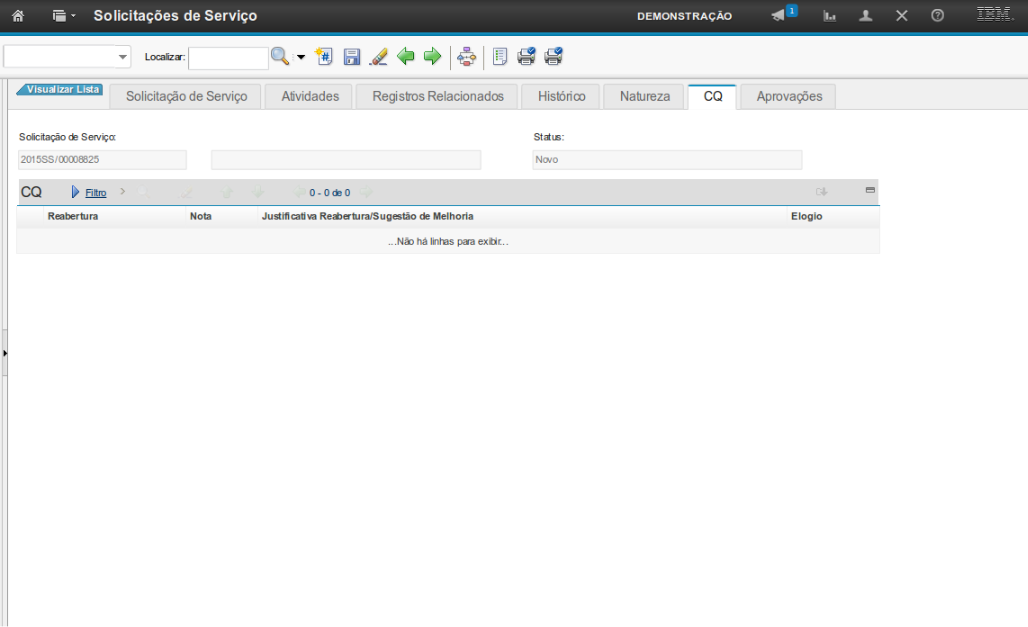
Task: Click the clear changes eraser icon
Action: (x=378, y=57)
